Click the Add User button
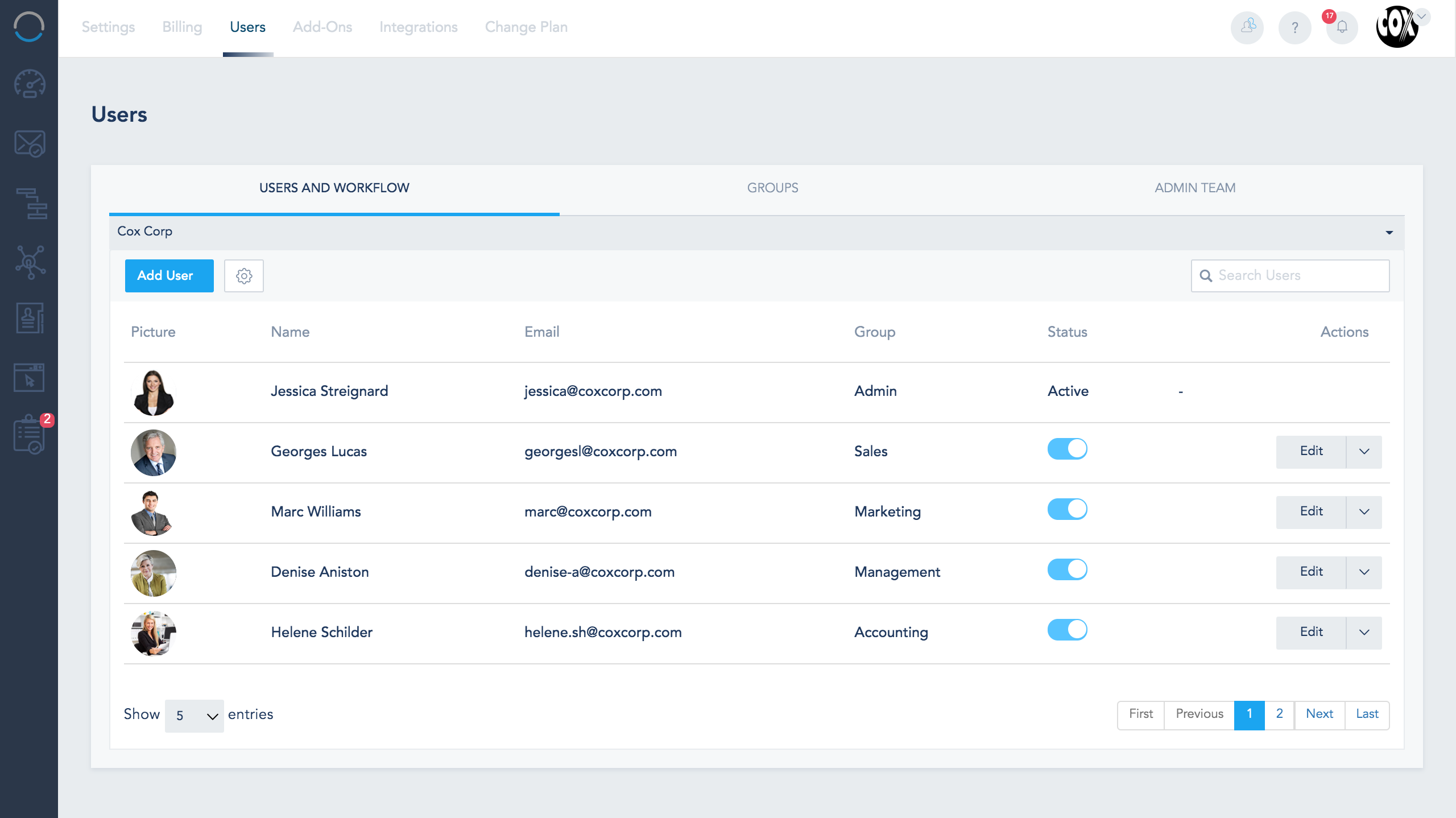Screen dimensions: 1456x818 point(169,276)
